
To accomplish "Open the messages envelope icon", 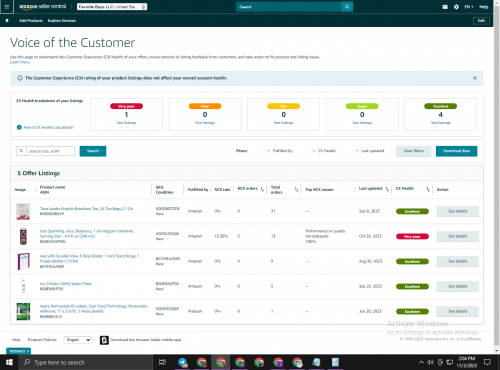I will click(x=445, y=7).
